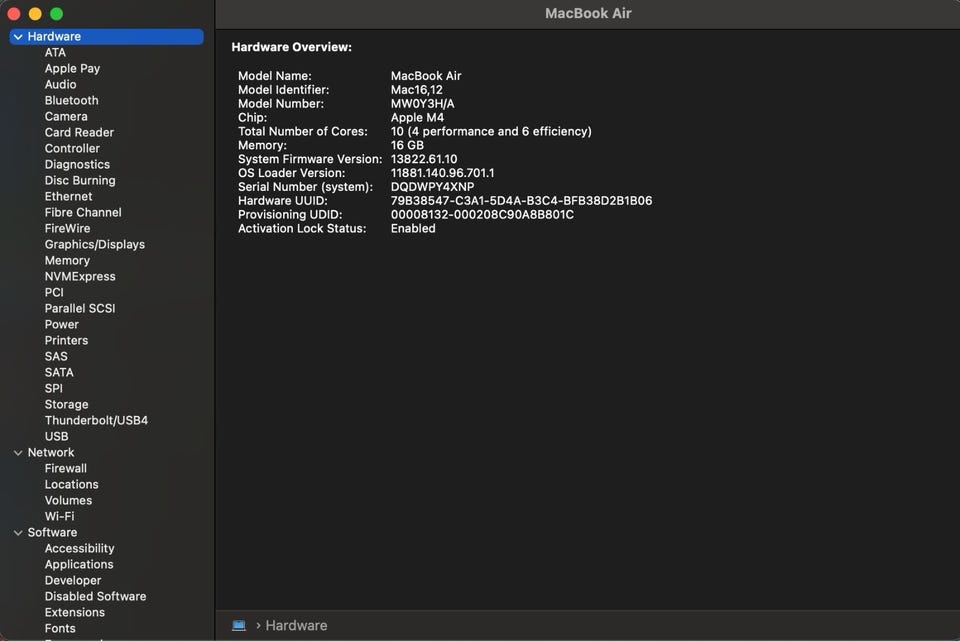
Task: Open Storage information
Action: [67, 404]
